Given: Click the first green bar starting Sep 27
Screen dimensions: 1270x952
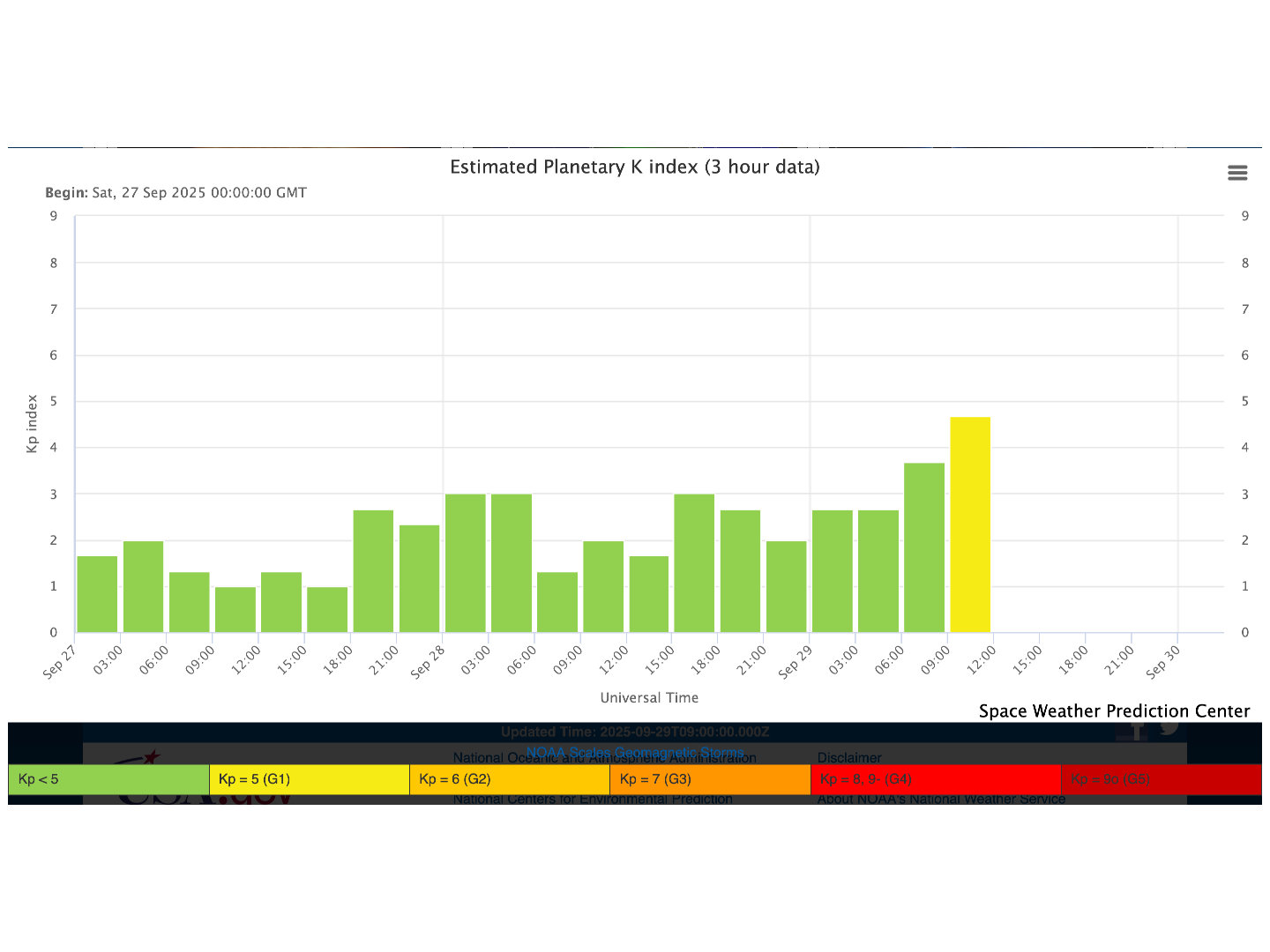Looking at the screenshot, I should [x=97, y=594].
